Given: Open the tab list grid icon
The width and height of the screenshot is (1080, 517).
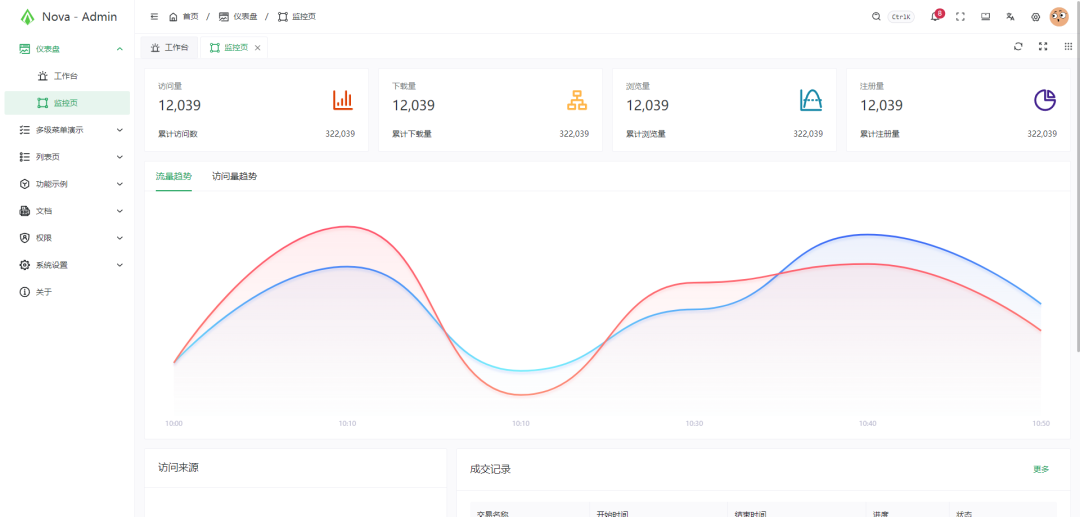Looking at the screenshot, I should tap(1068, 47).
